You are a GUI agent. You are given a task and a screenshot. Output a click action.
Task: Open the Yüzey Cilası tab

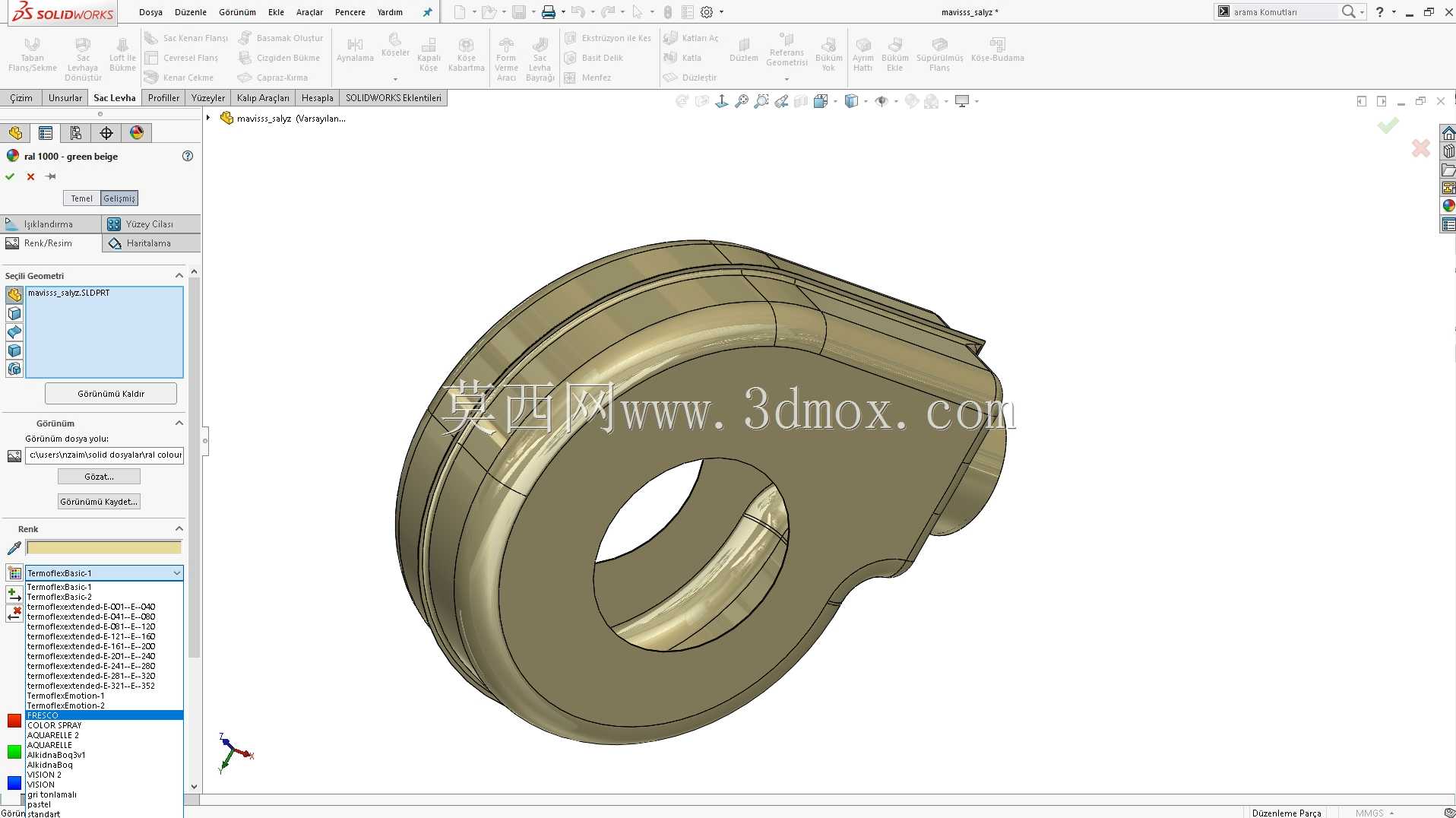point(151,224)
